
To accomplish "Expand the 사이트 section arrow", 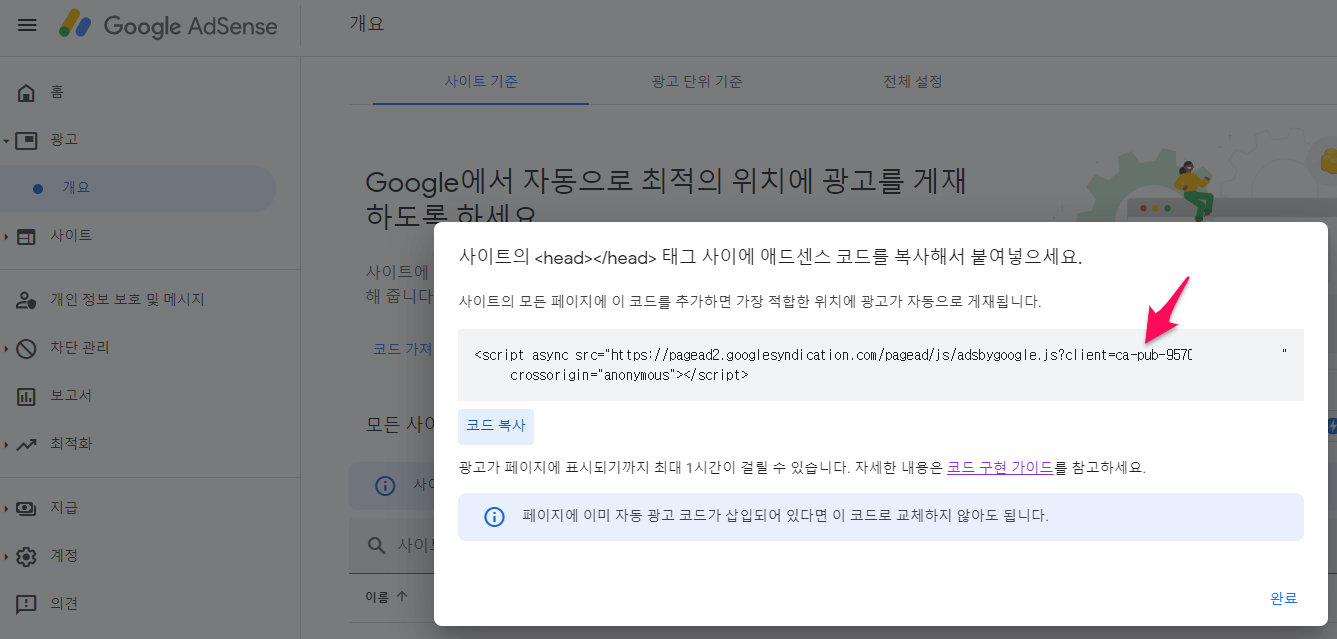I will 6,236.
